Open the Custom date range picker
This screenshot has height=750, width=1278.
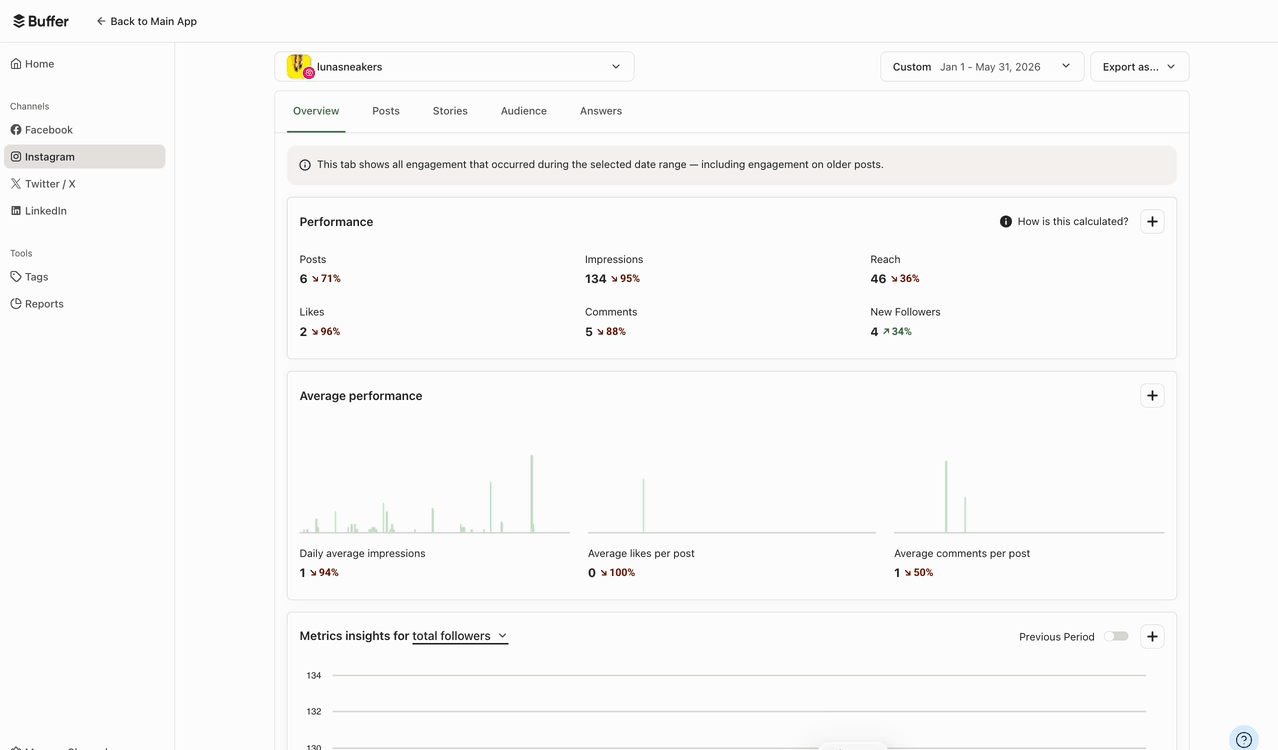[982, 67]
